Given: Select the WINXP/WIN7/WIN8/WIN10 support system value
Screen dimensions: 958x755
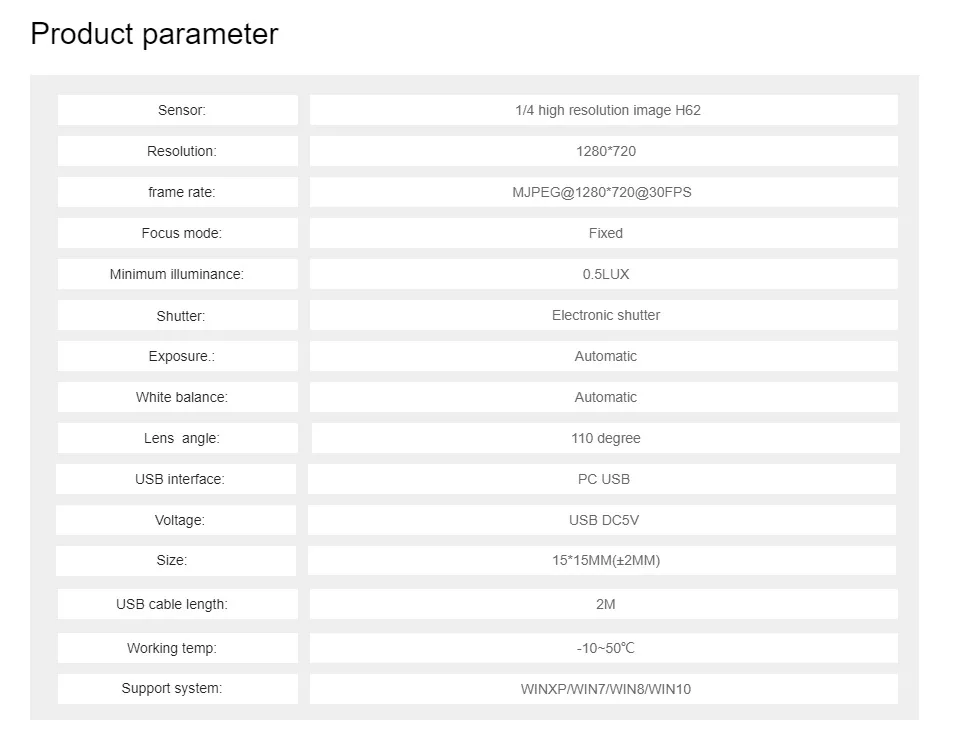Looking at the screenshot, I should [x=605, y=689].
